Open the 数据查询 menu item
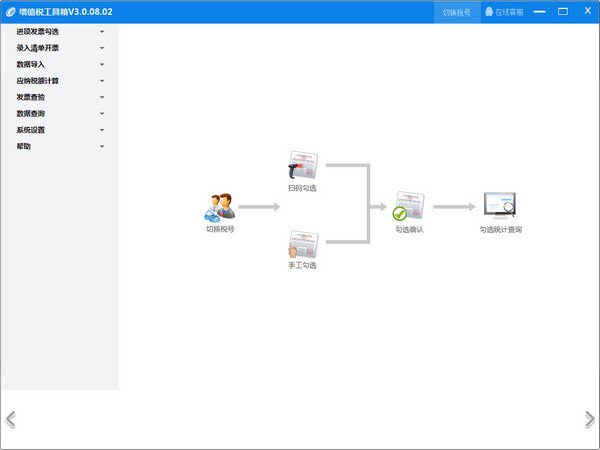This screenshot has height=450, width=600. tap(31, 114)
